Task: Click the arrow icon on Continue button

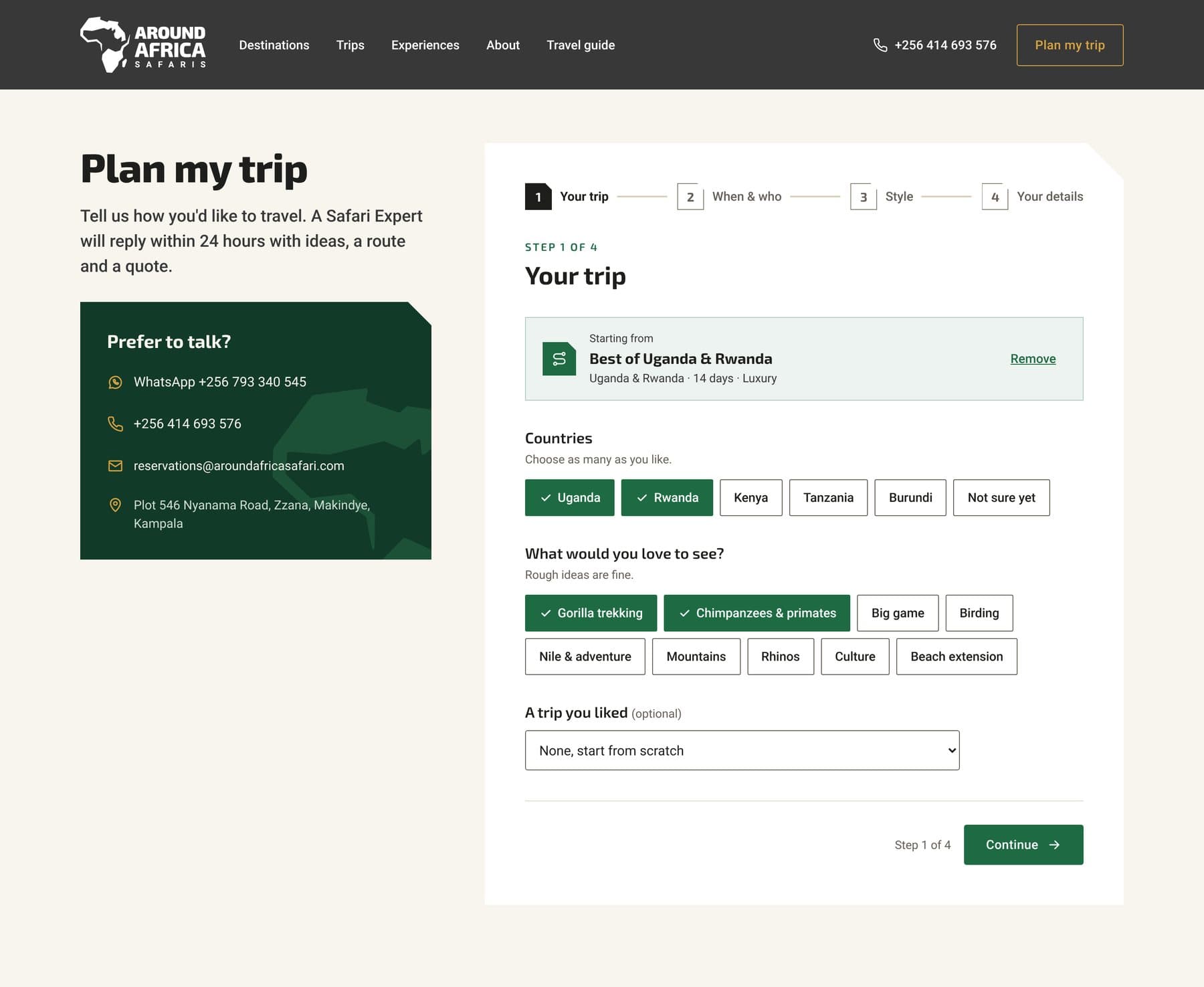Action: pyautogui.click(x=1054, y=844)
